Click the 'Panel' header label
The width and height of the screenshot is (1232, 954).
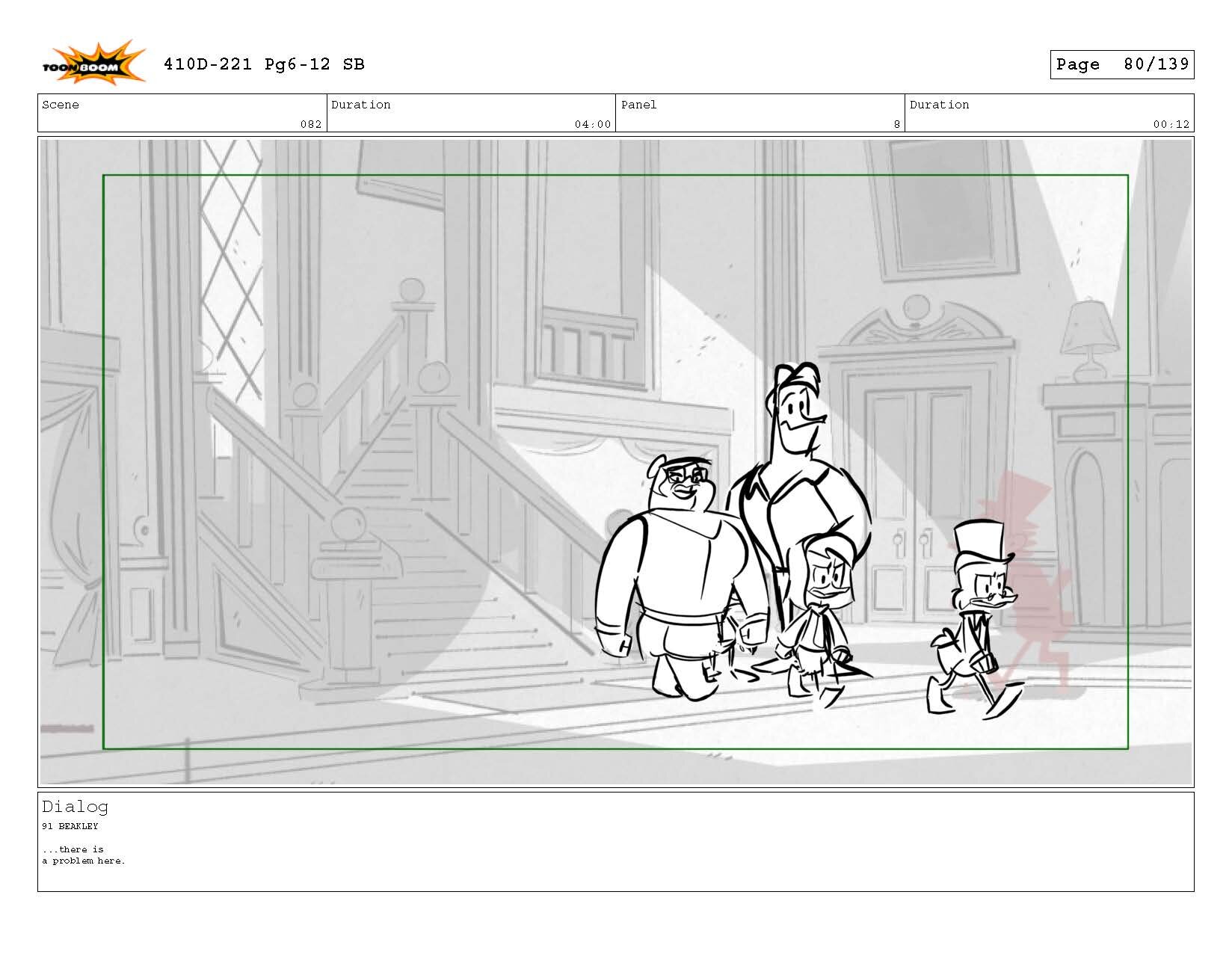[639, 105]
